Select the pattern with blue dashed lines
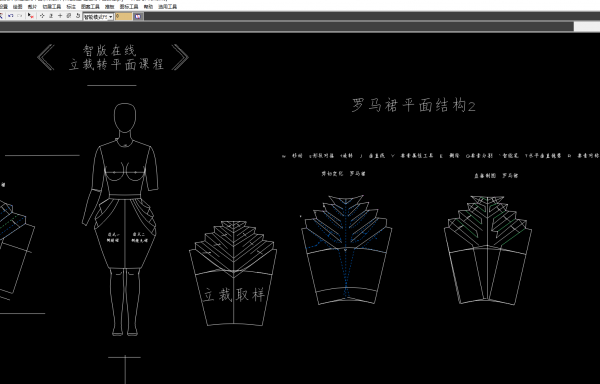The height and width of the screenshot is (384, 600). pos(346,250)
